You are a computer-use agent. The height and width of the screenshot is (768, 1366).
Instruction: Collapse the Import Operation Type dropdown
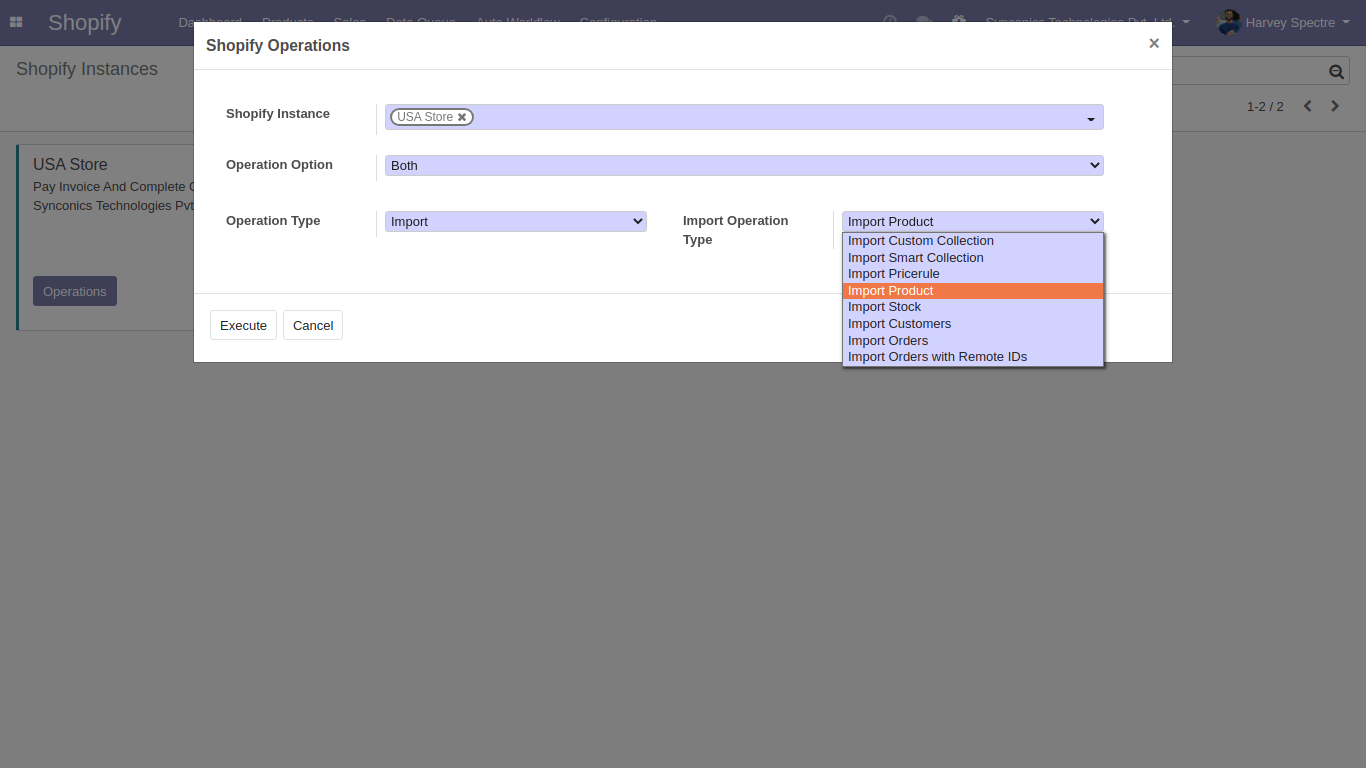tap(972, 221)
